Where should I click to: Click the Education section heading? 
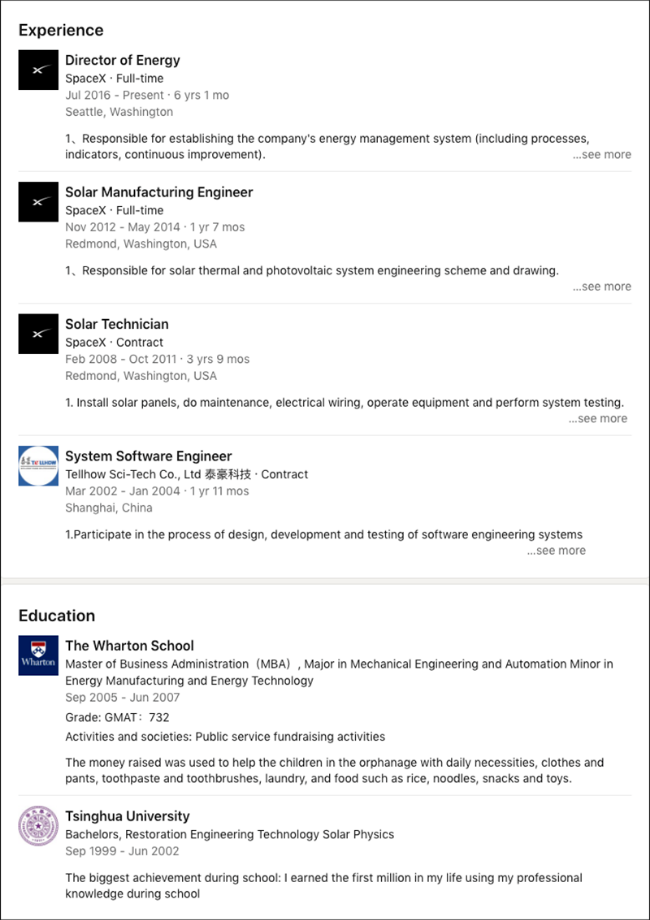coord(56,615)
